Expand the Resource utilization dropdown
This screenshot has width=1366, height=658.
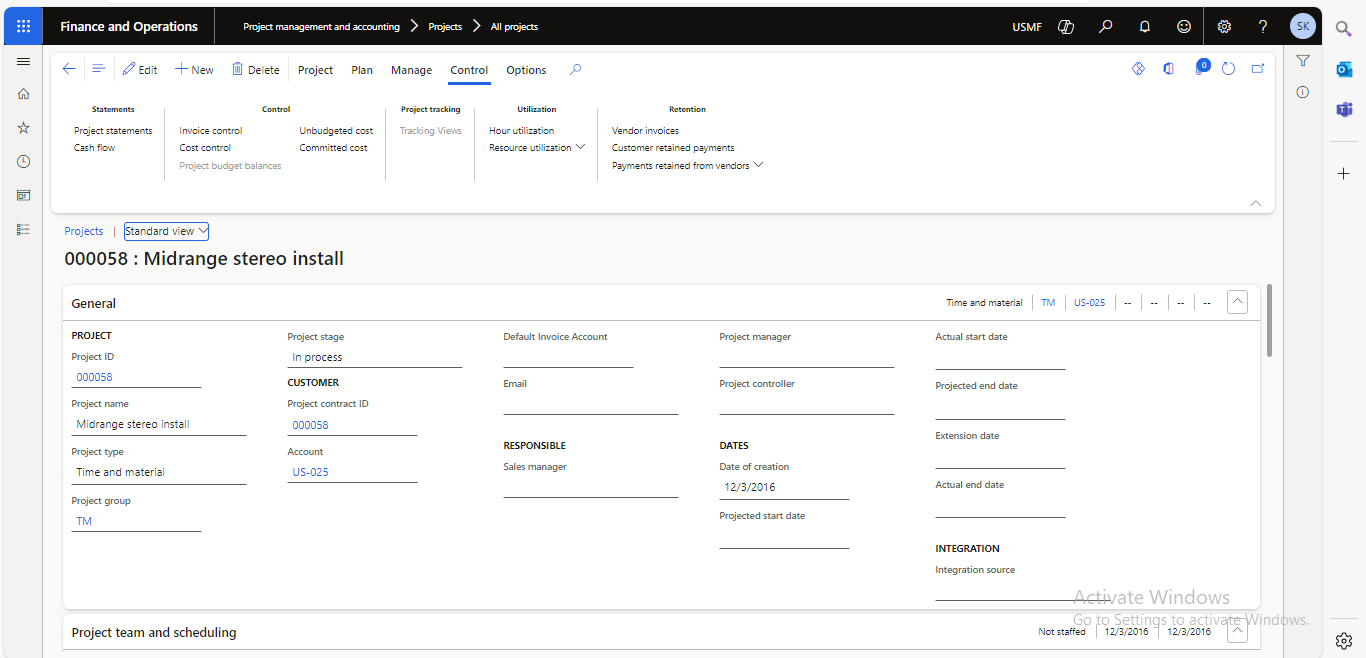pos(537,148)
